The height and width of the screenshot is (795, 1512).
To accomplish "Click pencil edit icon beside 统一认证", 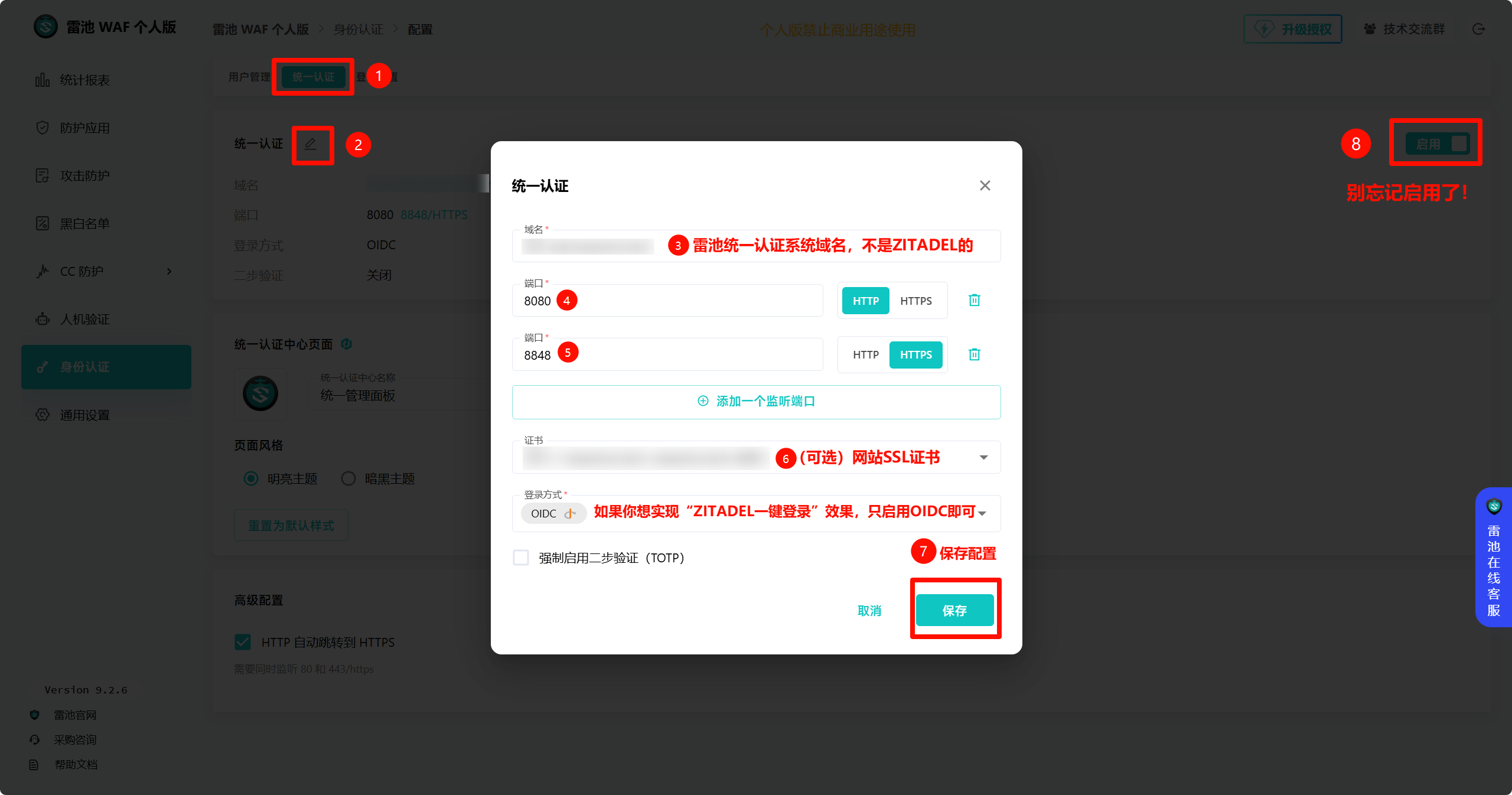I will (311, 144).
